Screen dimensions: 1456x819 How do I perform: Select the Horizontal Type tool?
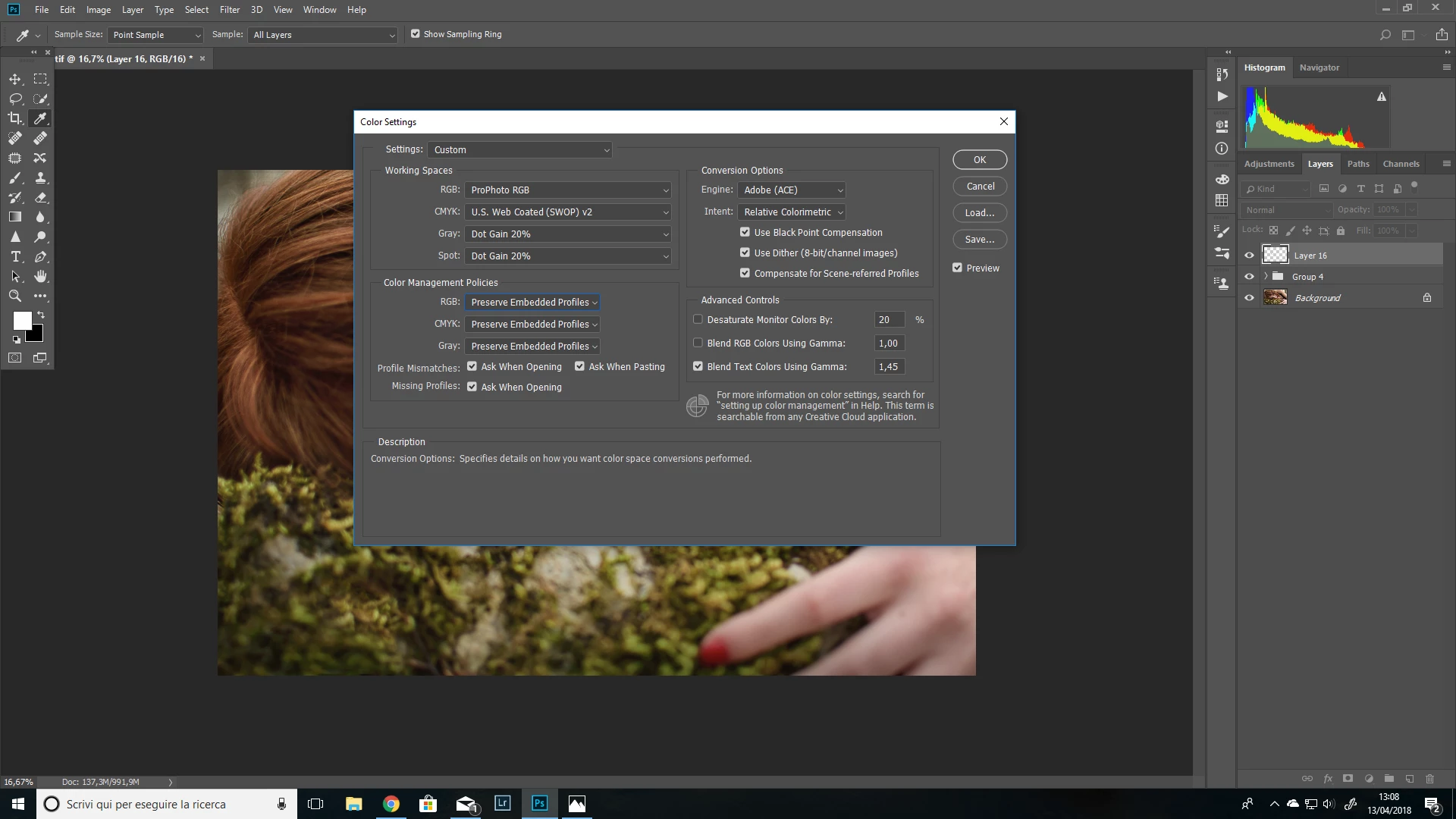pos(14,257)
